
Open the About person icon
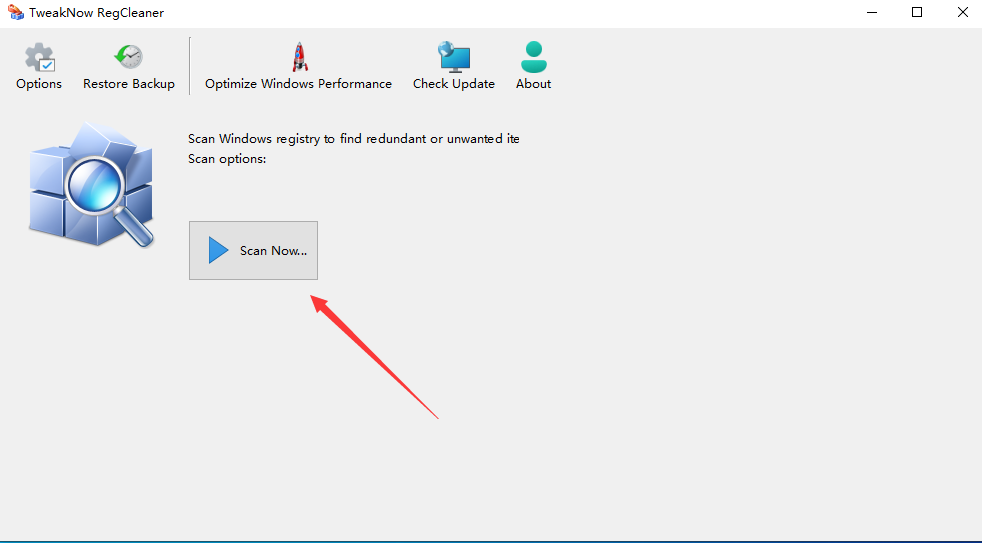coord(534,57)
